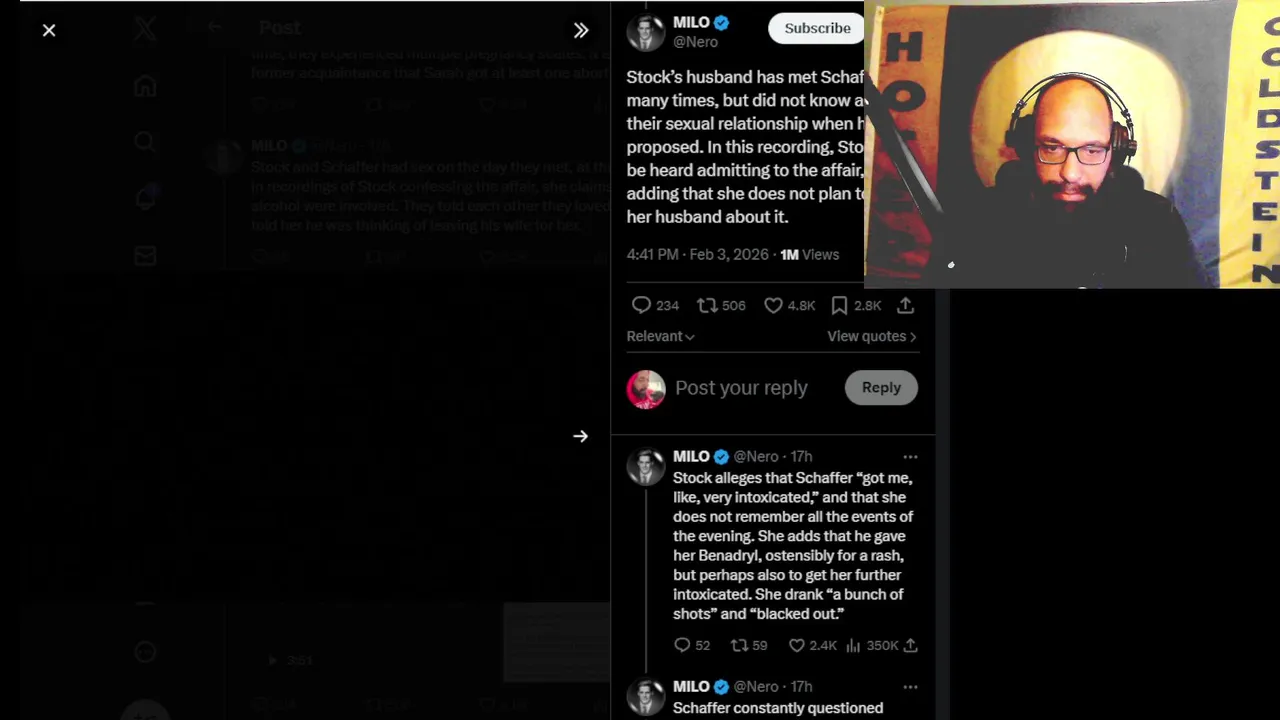Collapse the side panel using double-chevron icon
Image resolution: width=1280 pixels, height=720 pixels.
point(581,30)
